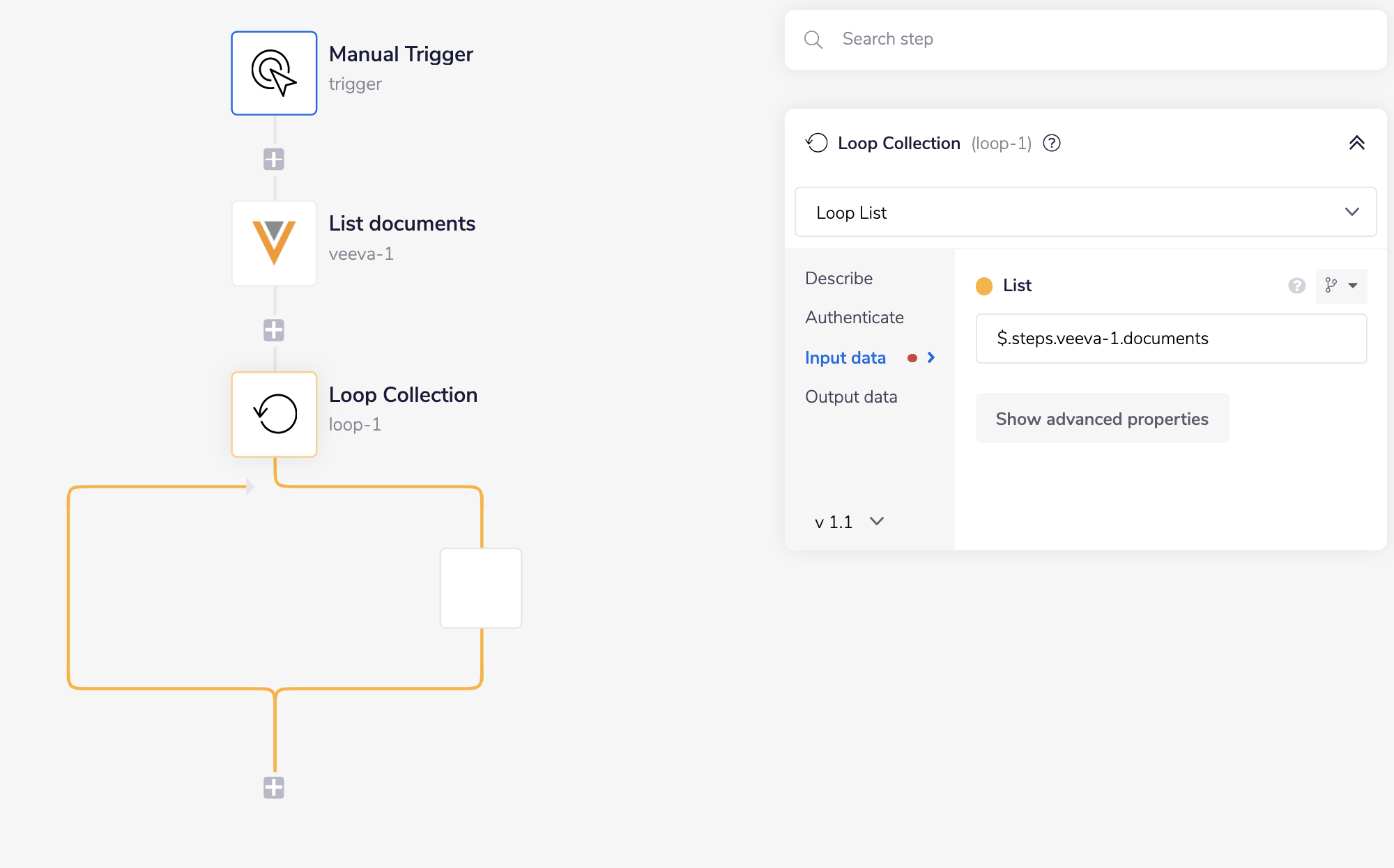
Task: Click the search magnifier icon
Action: (x=813, y=40)
